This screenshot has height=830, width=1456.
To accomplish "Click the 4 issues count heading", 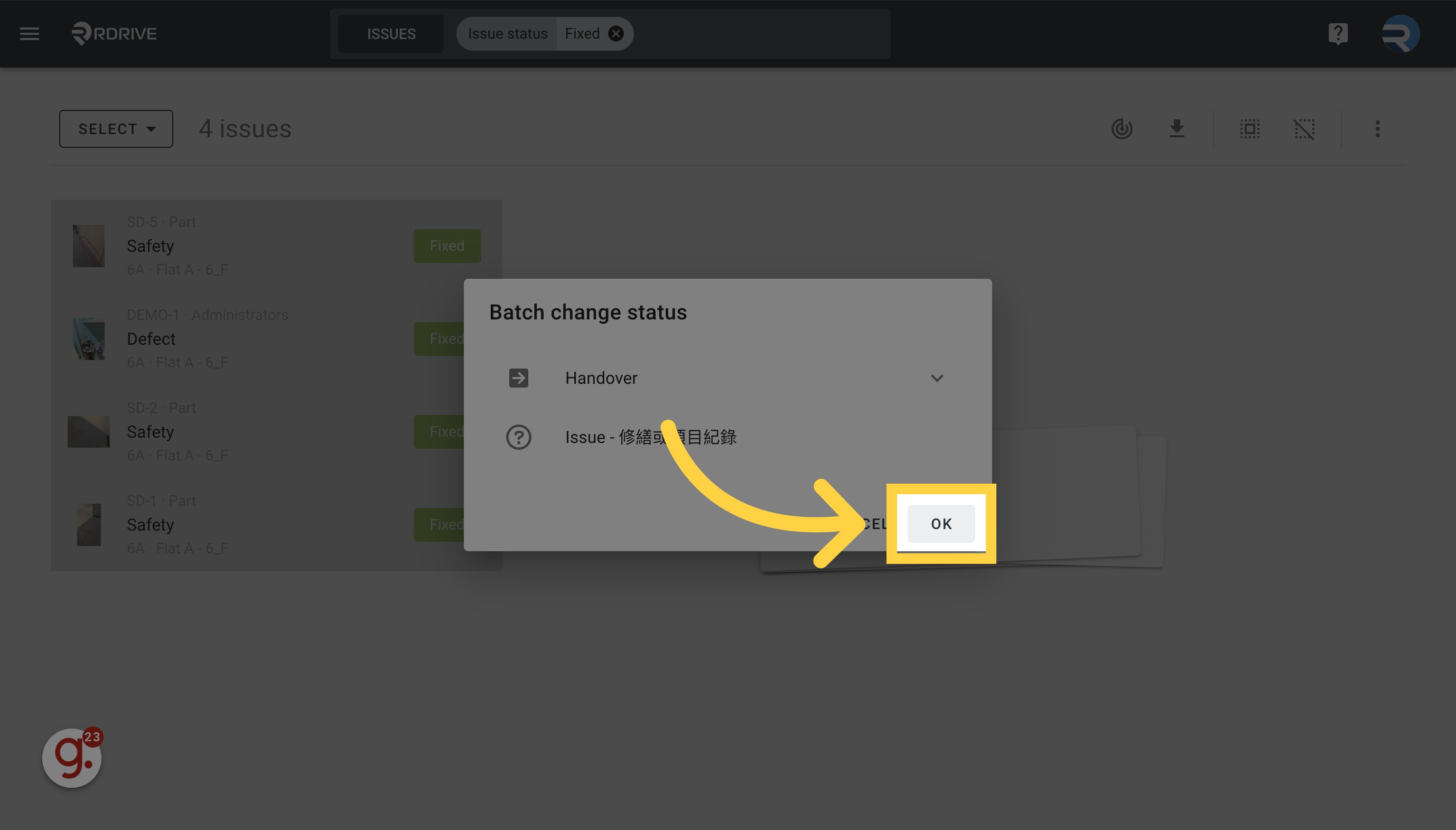I will tap(245, 129).
